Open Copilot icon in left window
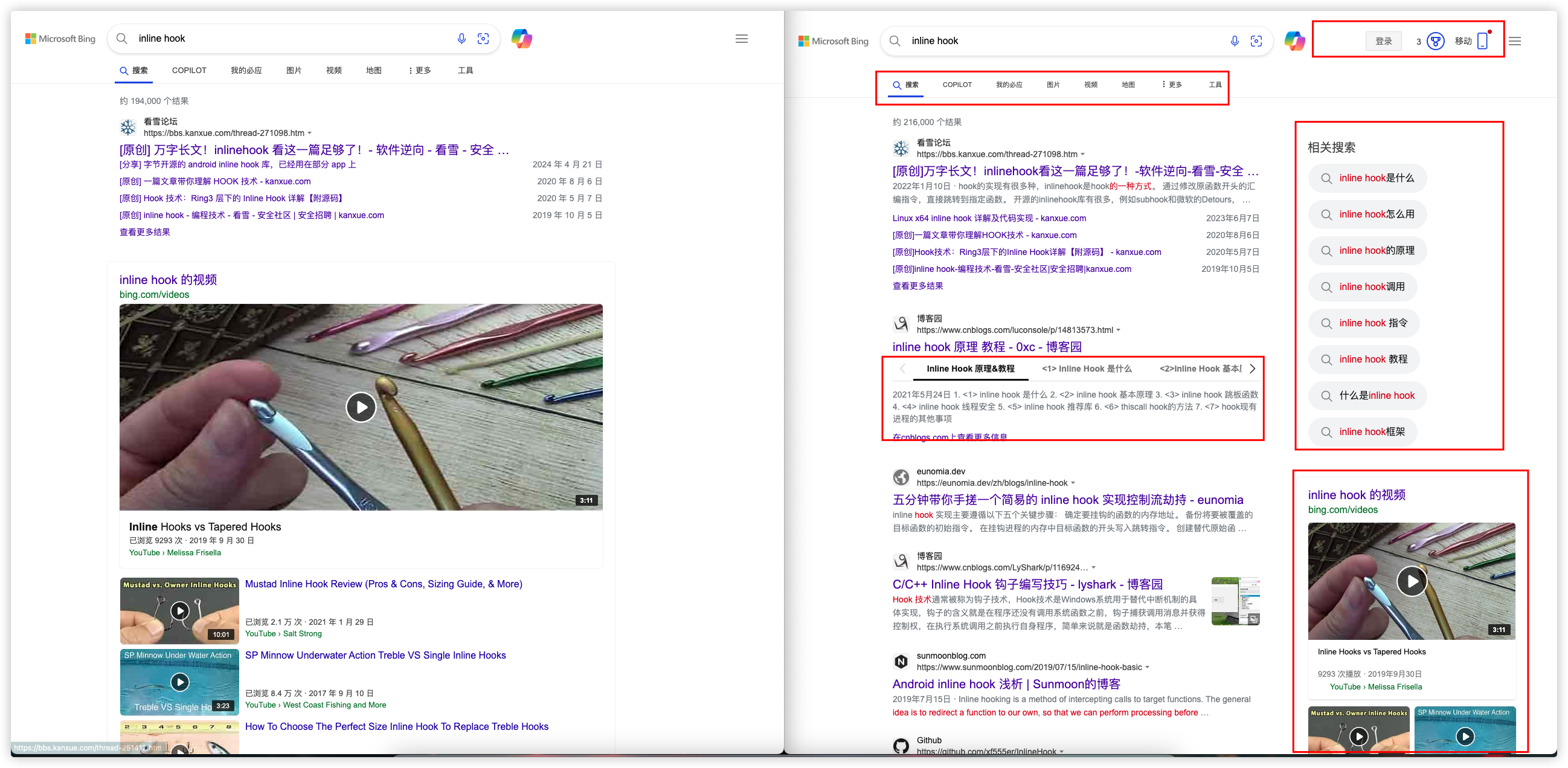Screen dimensions: 1568x768 [522, 38]
